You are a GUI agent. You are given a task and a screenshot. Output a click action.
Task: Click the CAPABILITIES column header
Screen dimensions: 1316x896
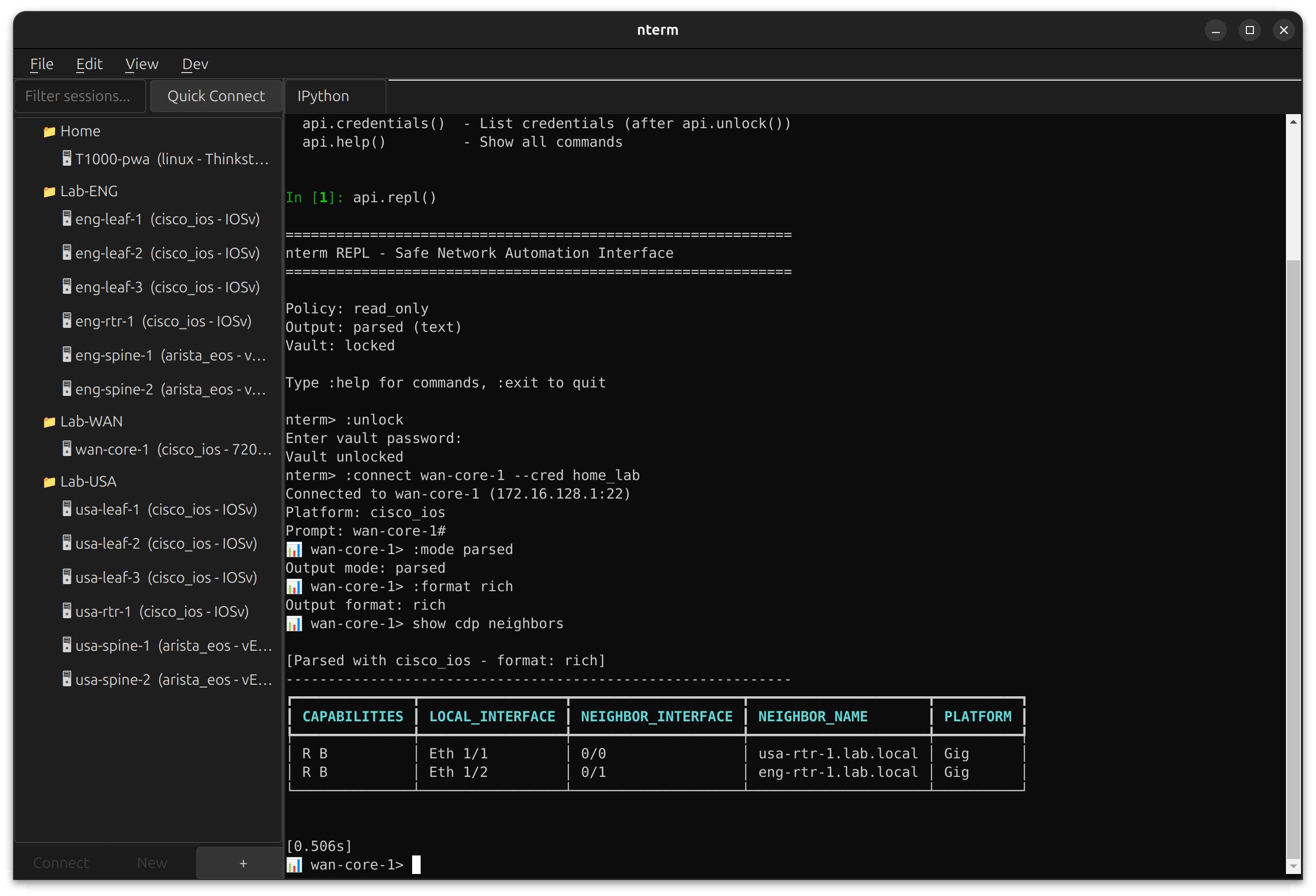(353, 717)
